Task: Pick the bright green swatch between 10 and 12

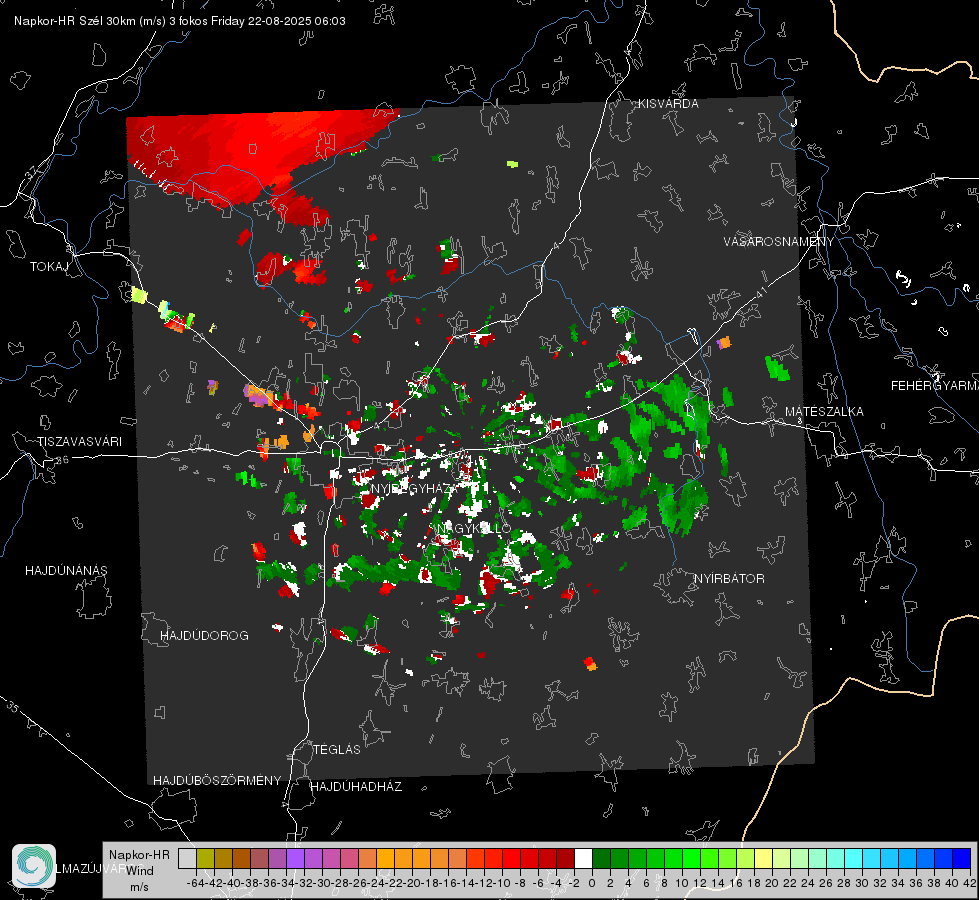Action: click(x=691, y=859)
